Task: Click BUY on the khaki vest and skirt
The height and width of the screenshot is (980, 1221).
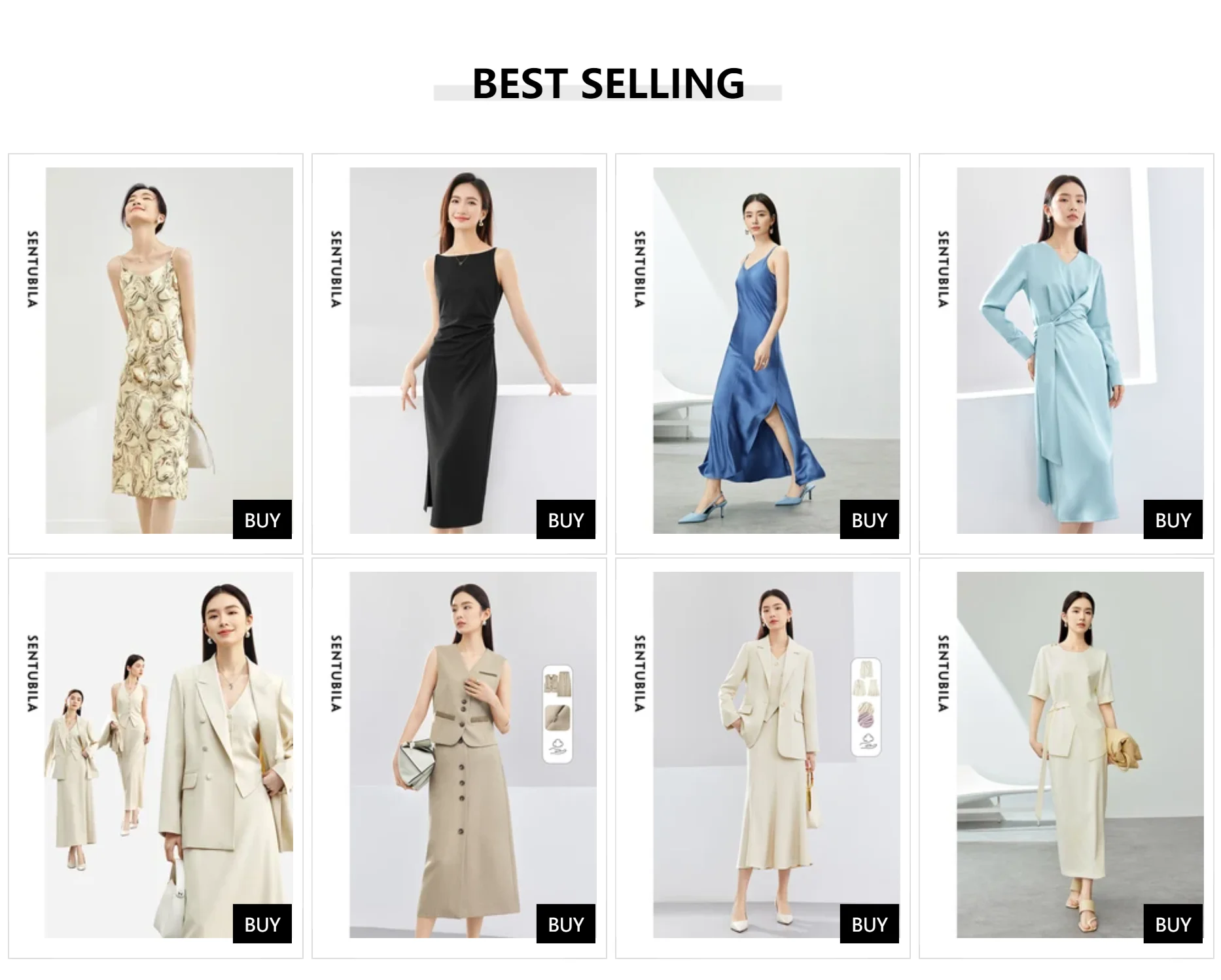Action: (565, 924)
